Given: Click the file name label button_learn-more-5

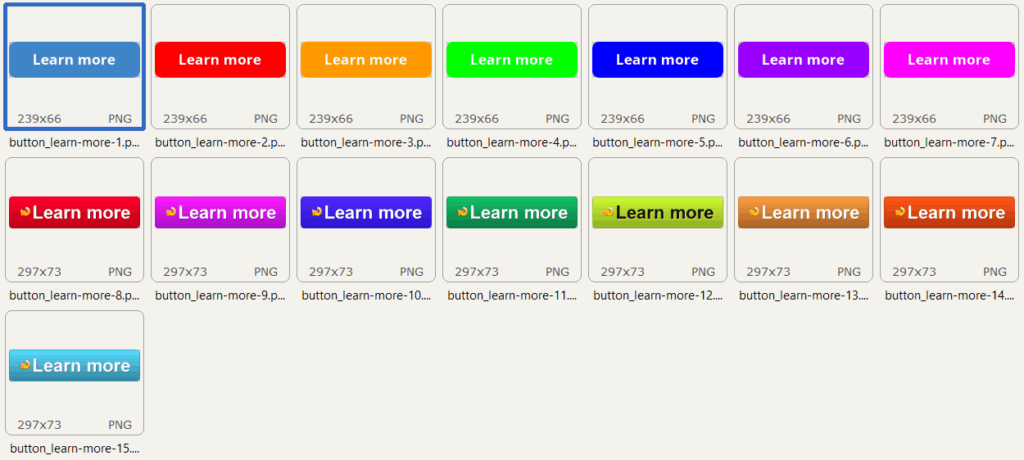Looking at the screenshot, I should (x=657, y=142).
